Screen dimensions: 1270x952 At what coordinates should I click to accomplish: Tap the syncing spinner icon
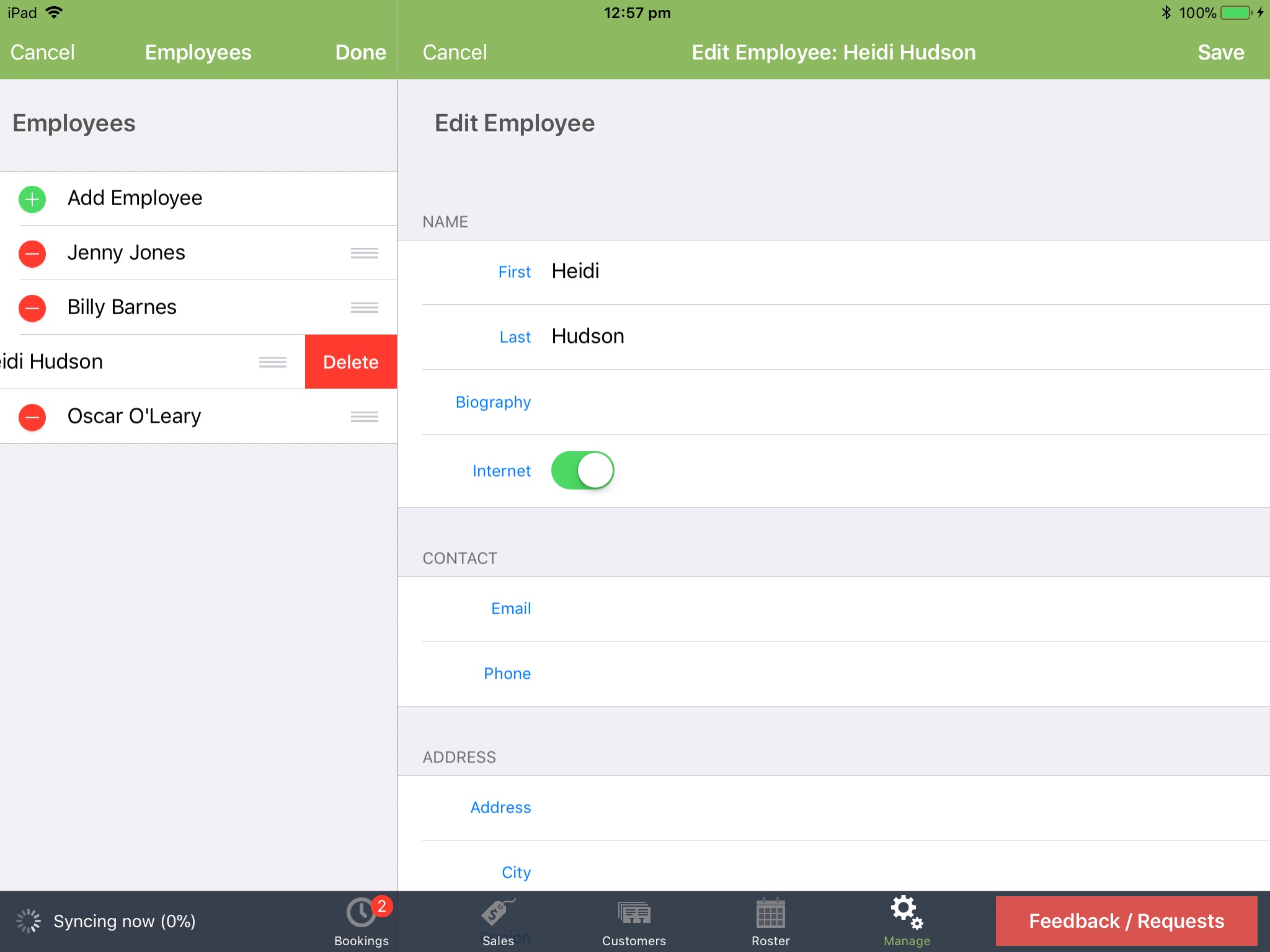click(27, 921)
